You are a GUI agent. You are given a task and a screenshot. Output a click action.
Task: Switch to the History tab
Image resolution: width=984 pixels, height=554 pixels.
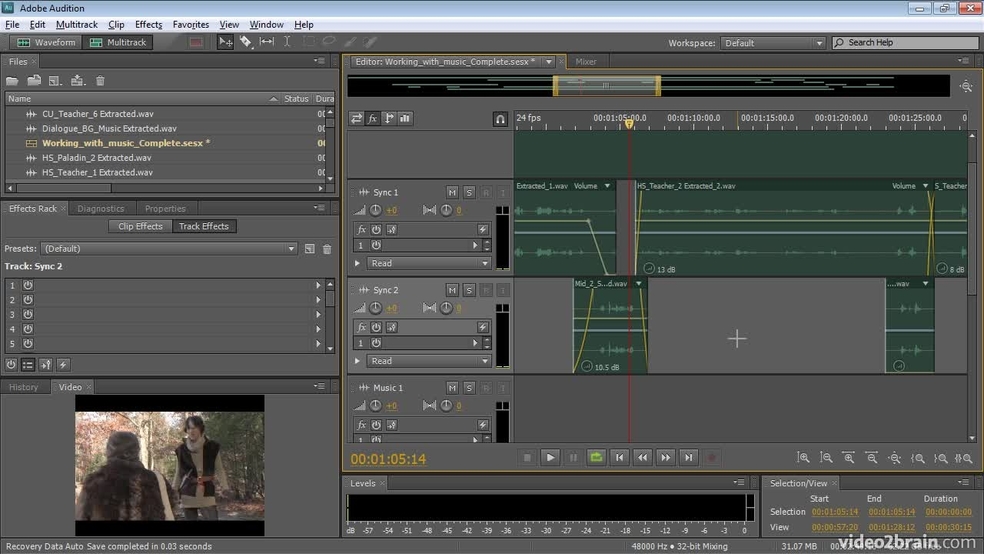click(24, 387)
